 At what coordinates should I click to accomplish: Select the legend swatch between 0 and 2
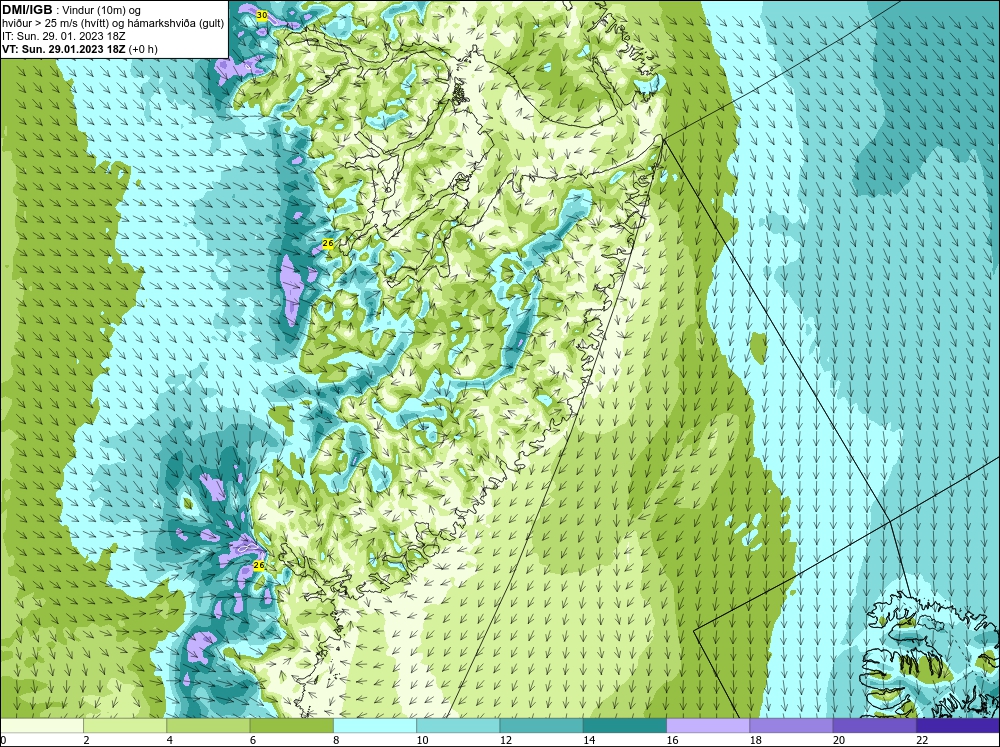tap(42, 725)
